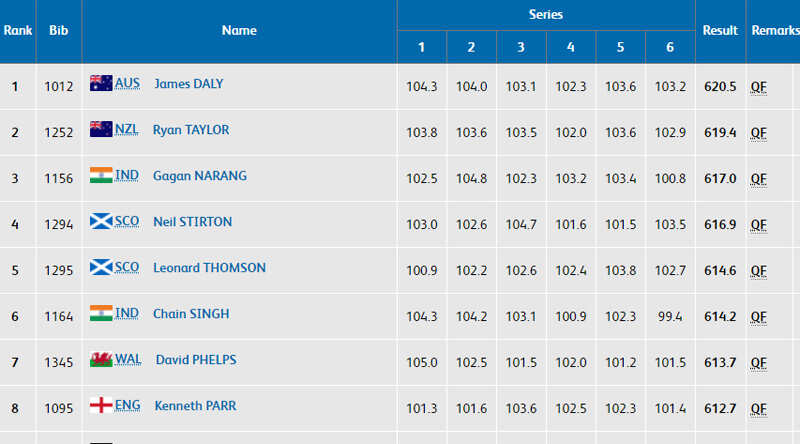The width and height of the screenshot is (800, 444).
Task: Click India flag next to Chain SINGH
Action: pyautogui.click(x=101, y=313)
